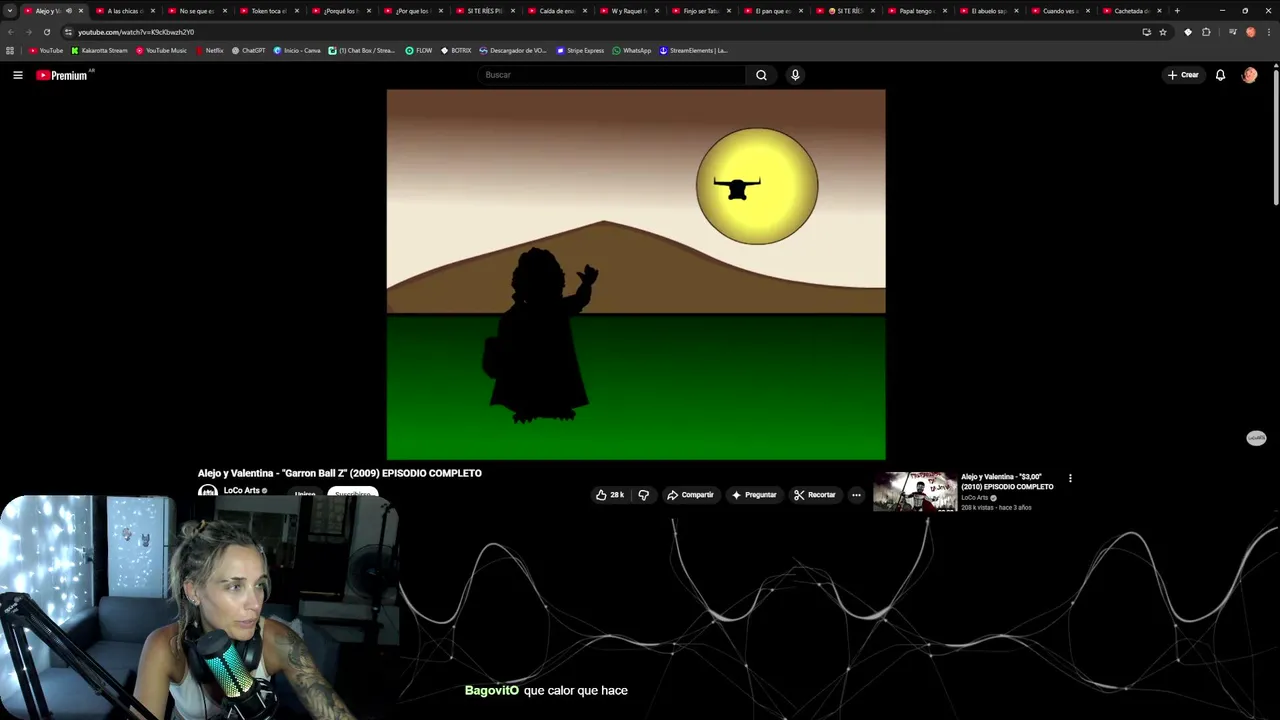Screen dimensions: 1280x720
Task: Open the StreamElements bookmark
Action: [x=693, y=50]
